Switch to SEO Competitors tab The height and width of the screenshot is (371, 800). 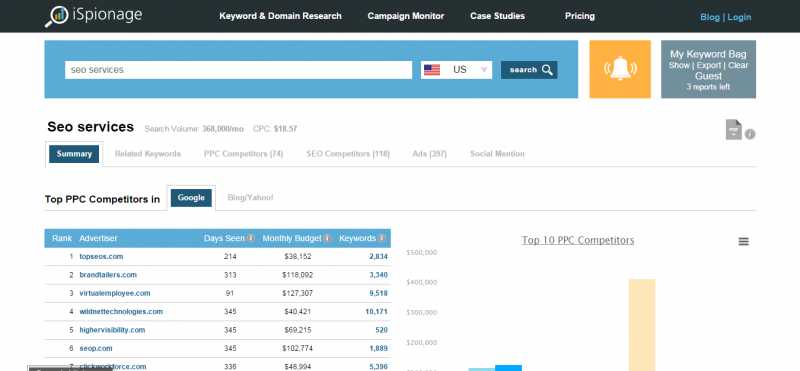pos(348,154)
